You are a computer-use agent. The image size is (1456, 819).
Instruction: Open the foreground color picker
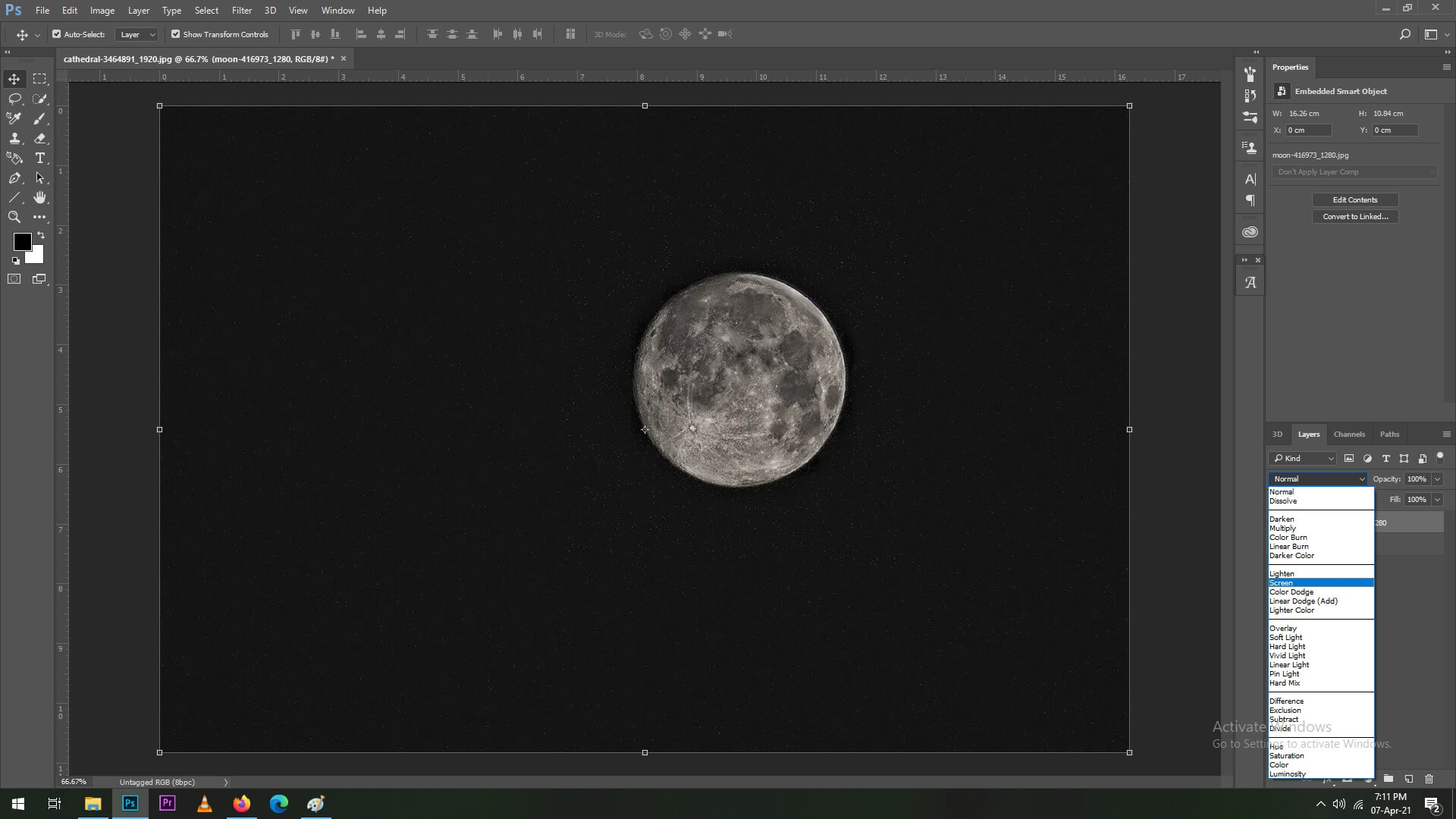pos(22,241)
